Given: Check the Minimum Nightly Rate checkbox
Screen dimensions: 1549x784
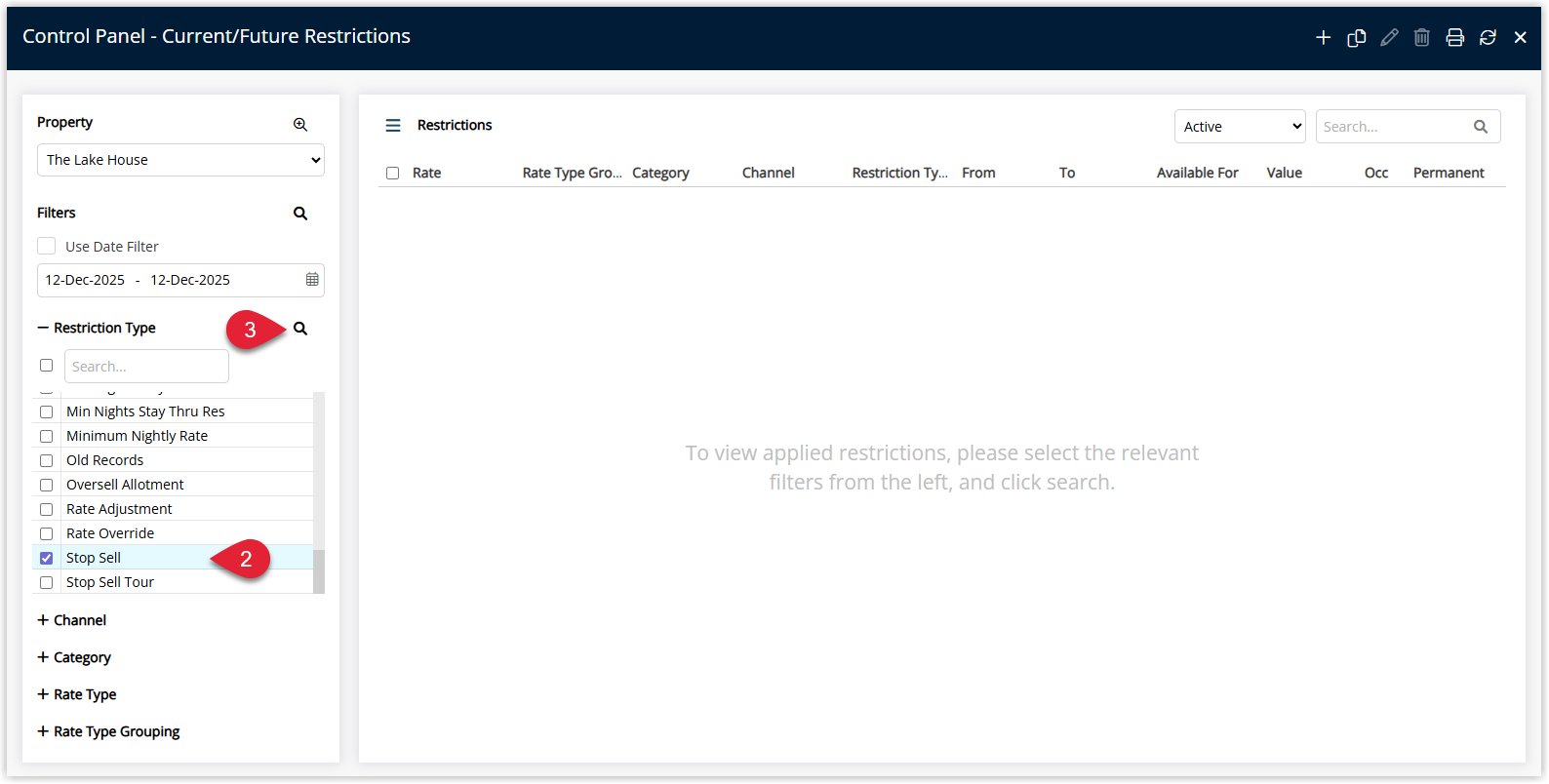Looking at the screenshot, I should pos(46,436).
